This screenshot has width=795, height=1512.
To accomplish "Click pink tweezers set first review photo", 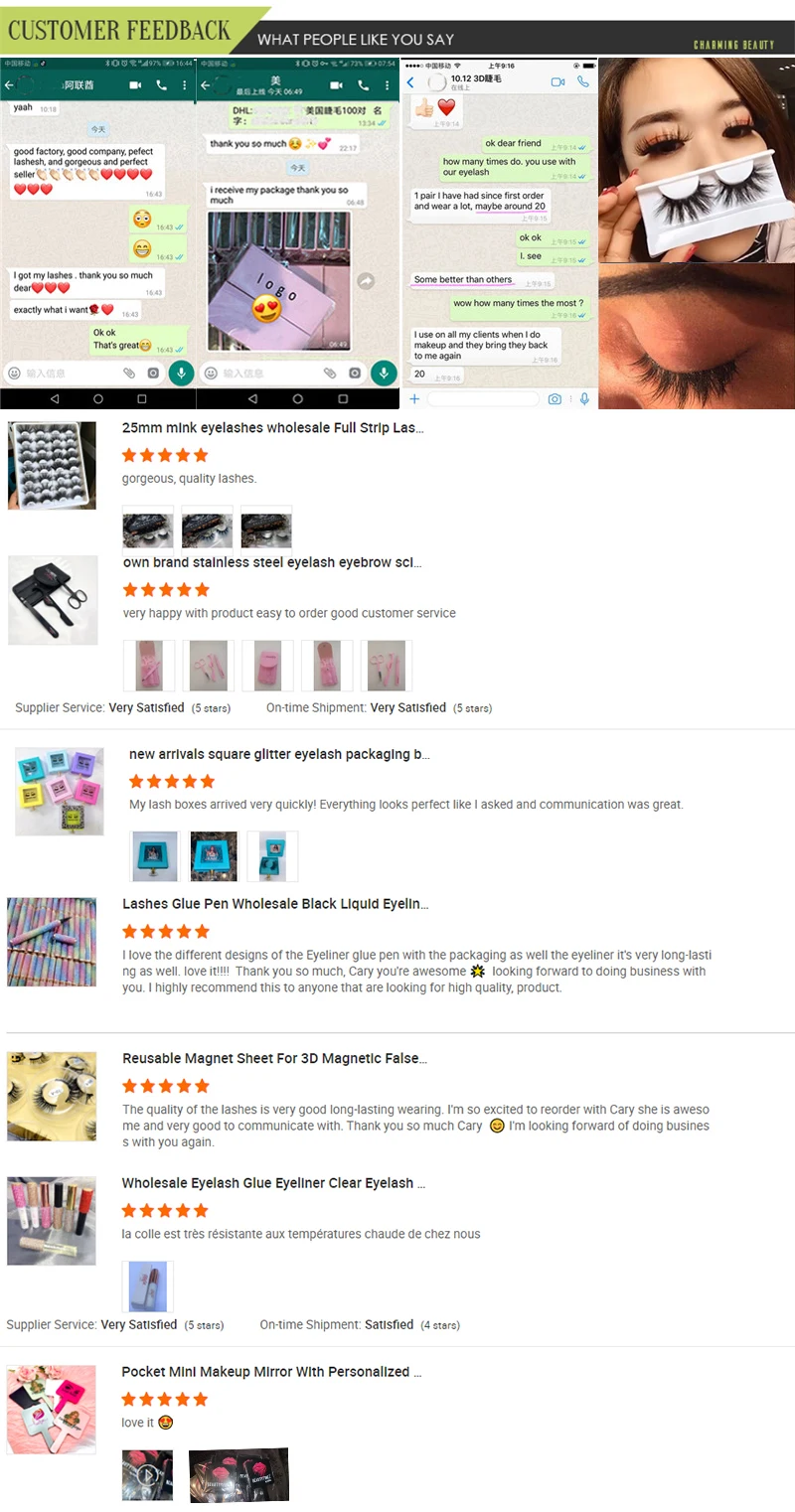I will click(149, 666).
